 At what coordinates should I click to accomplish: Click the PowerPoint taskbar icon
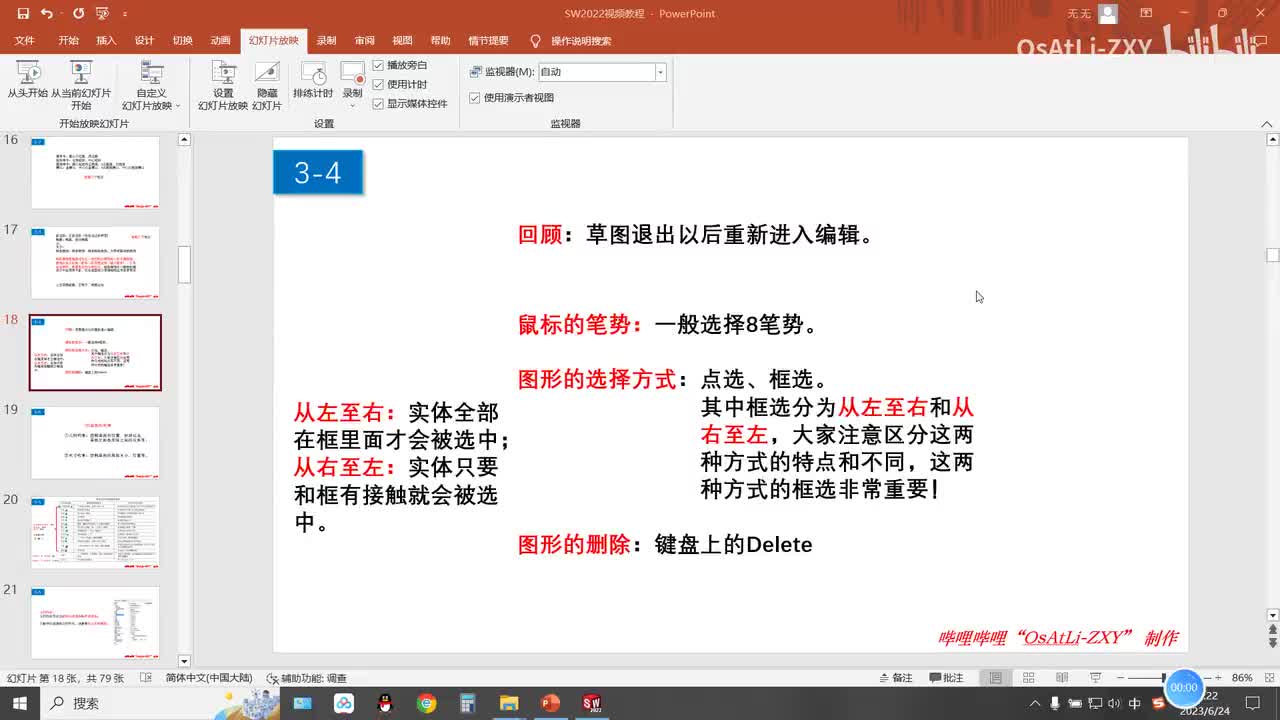tap(549, 703)
